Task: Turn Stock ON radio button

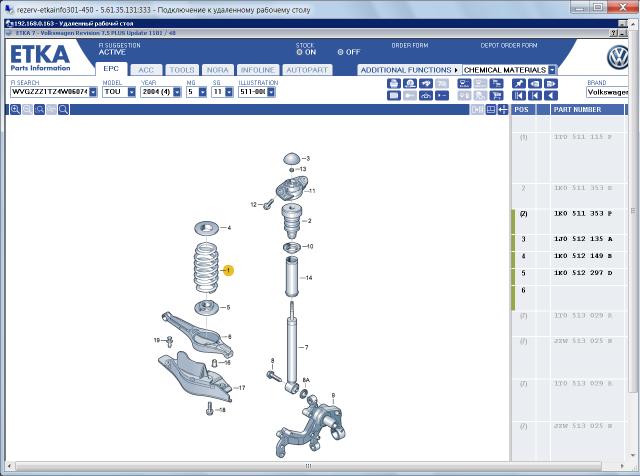Action: click(x=300, y=52)
